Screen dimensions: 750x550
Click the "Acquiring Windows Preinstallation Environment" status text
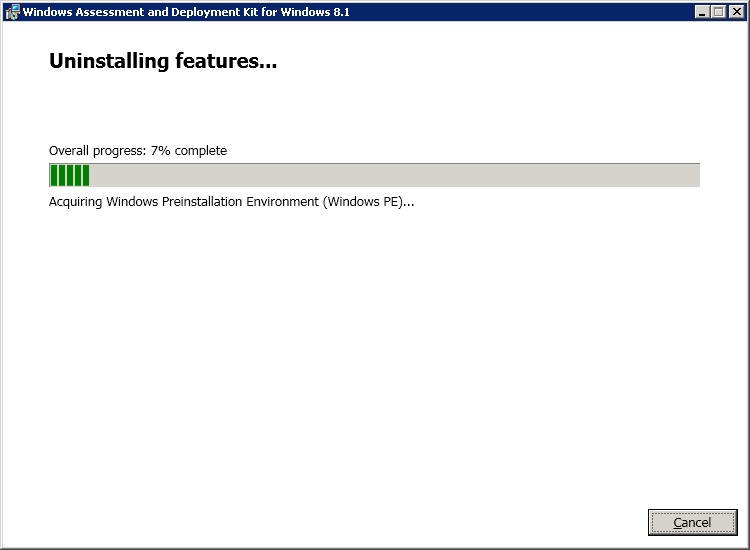pyautogui.click(x=231, y=202)
